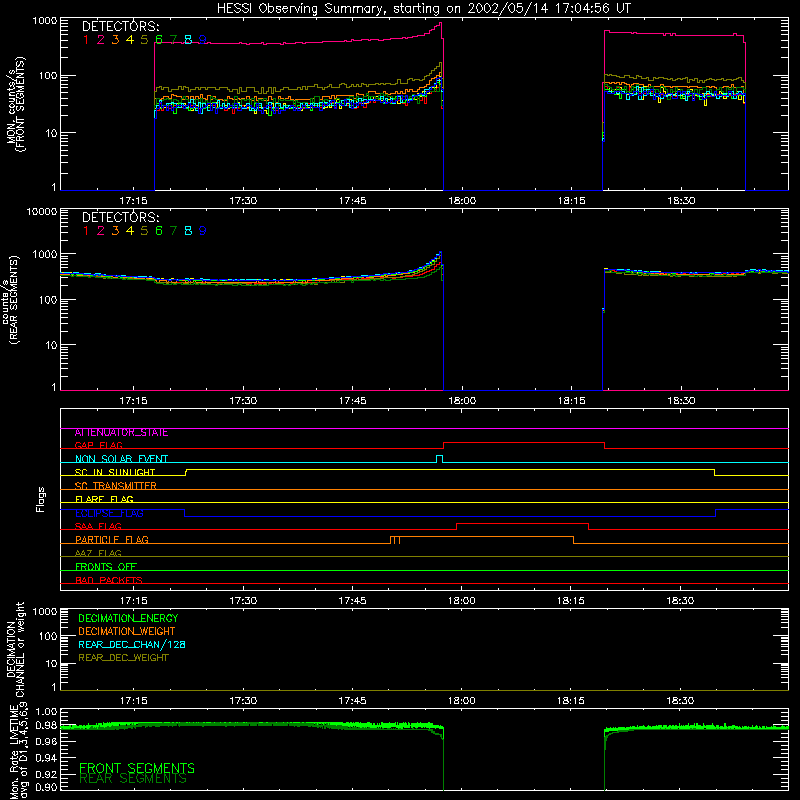The width and height of the screenshot is (800, 800).
Task: Click the DECIMATION_WEIGHT legend entry
Action: pos(127,632)
